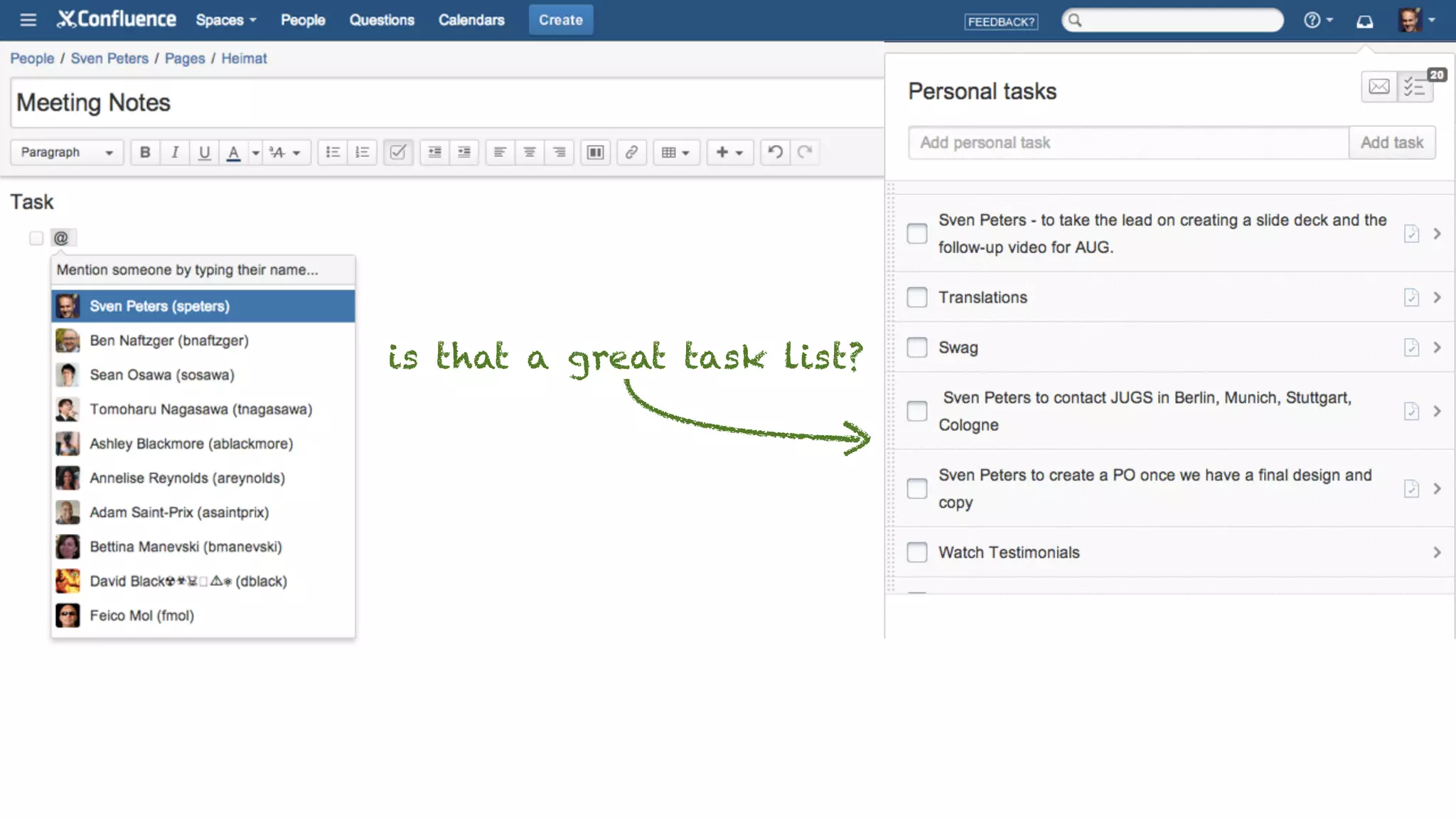Apply text color with the A button
This screenshot has height=819, width=1456.
click(x=233, y=152)
